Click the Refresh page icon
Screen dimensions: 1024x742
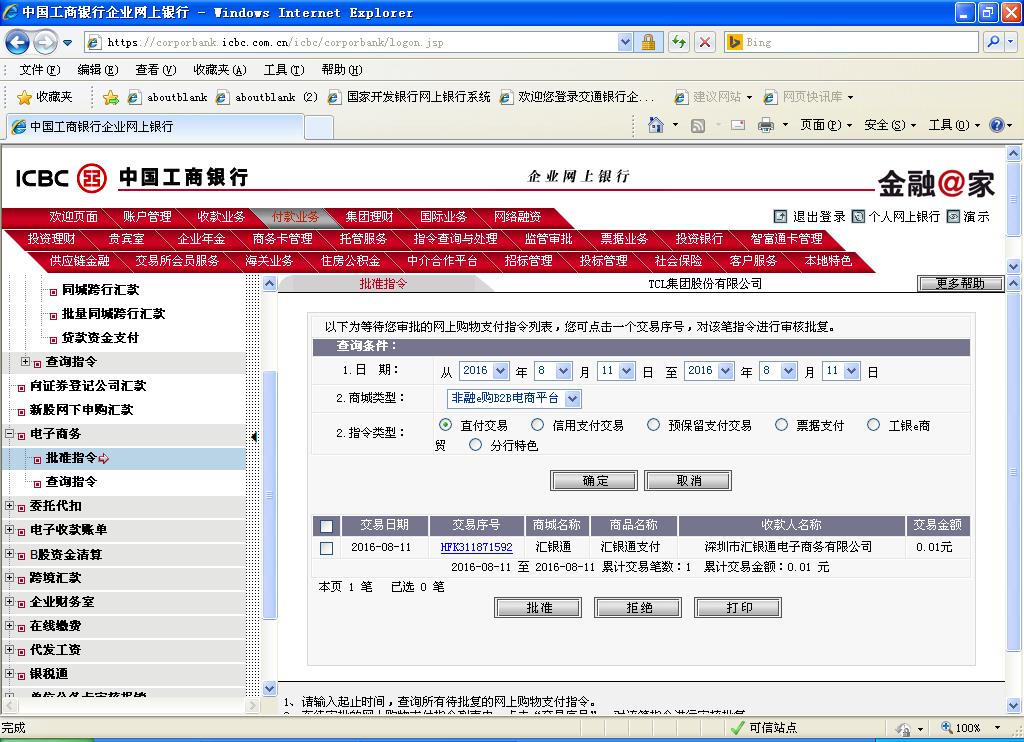(x=679, y=42)
